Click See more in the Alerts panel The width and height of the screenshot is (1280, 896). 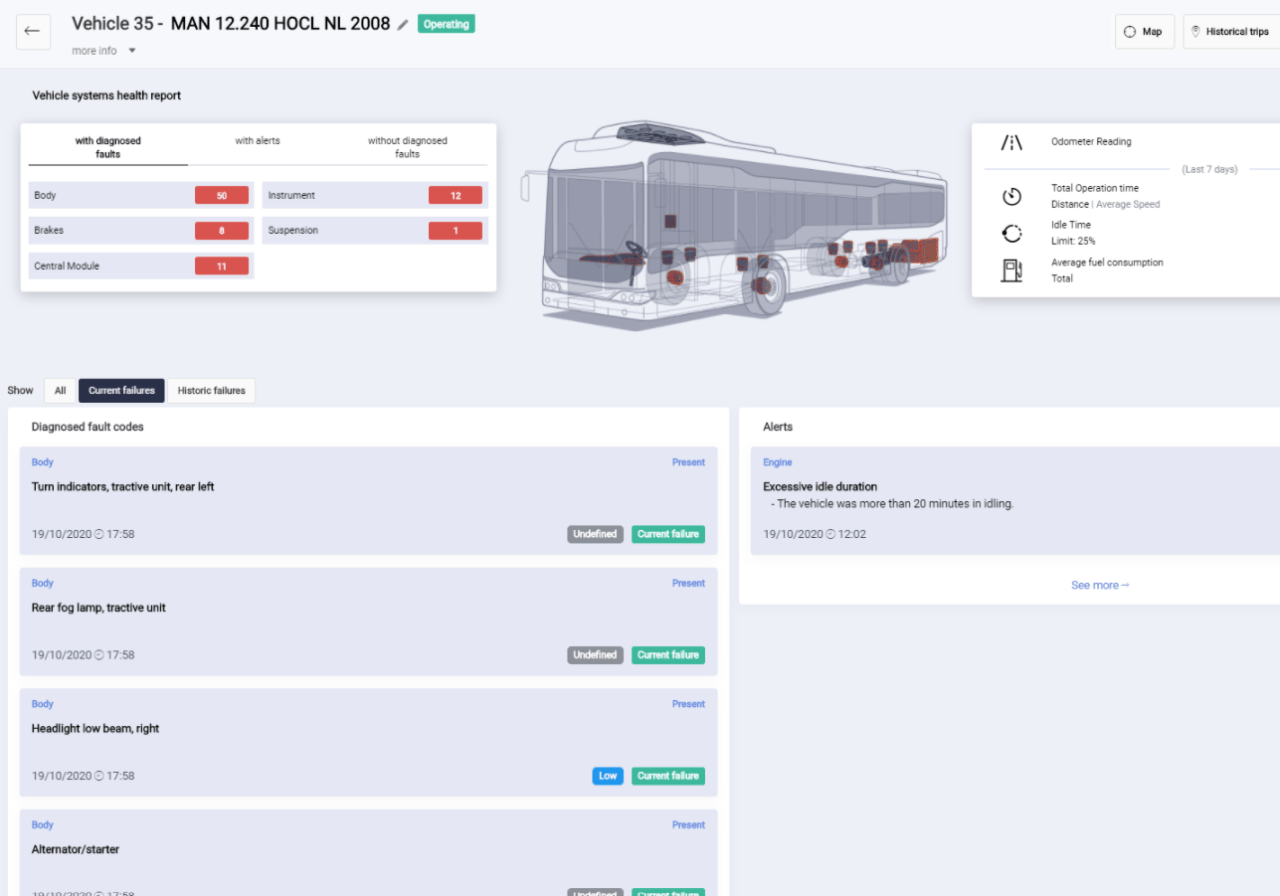tap(1100, 584)
